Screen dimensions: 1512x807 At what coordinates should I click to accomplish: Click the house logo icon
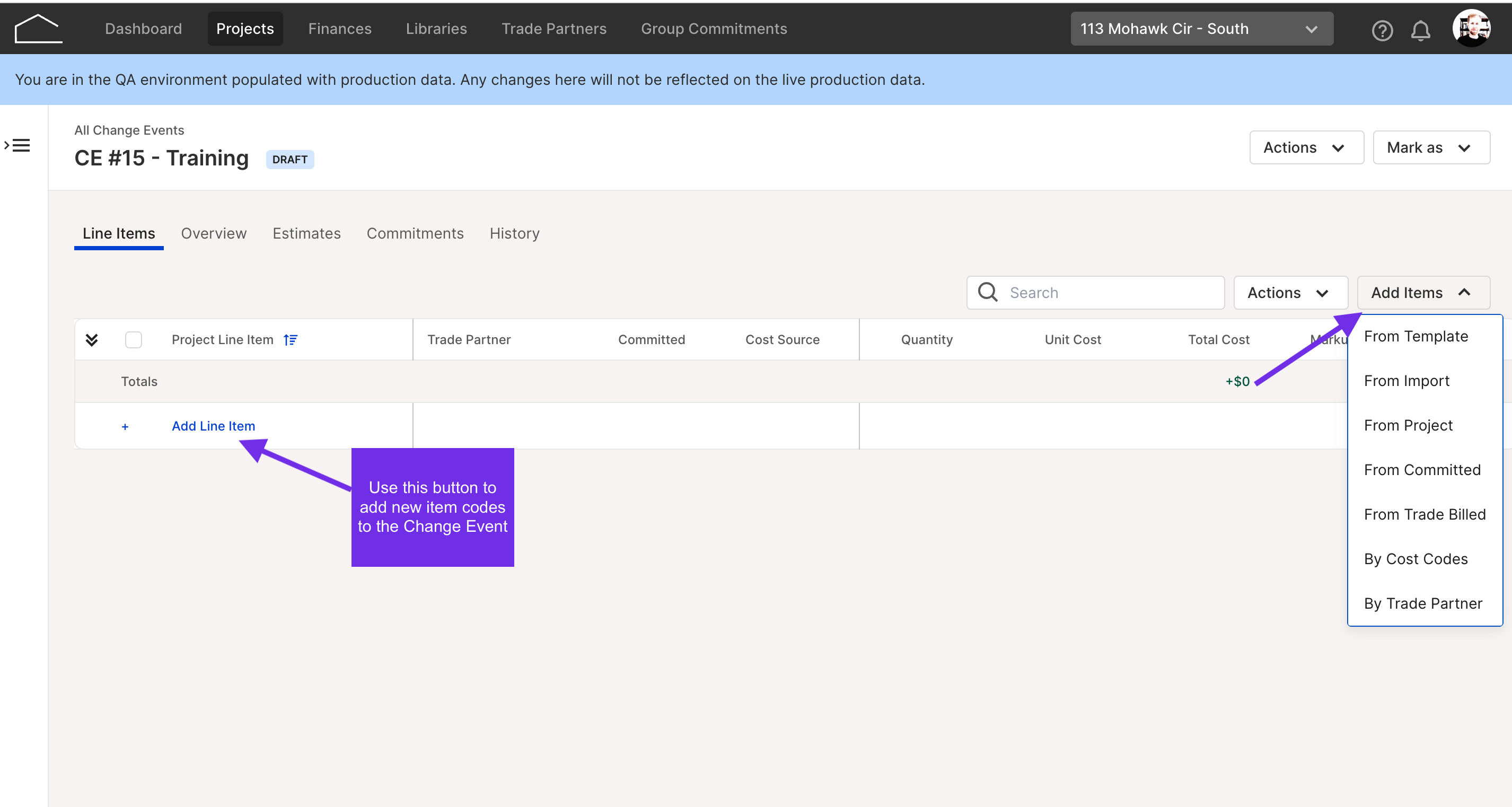[38, 29]
